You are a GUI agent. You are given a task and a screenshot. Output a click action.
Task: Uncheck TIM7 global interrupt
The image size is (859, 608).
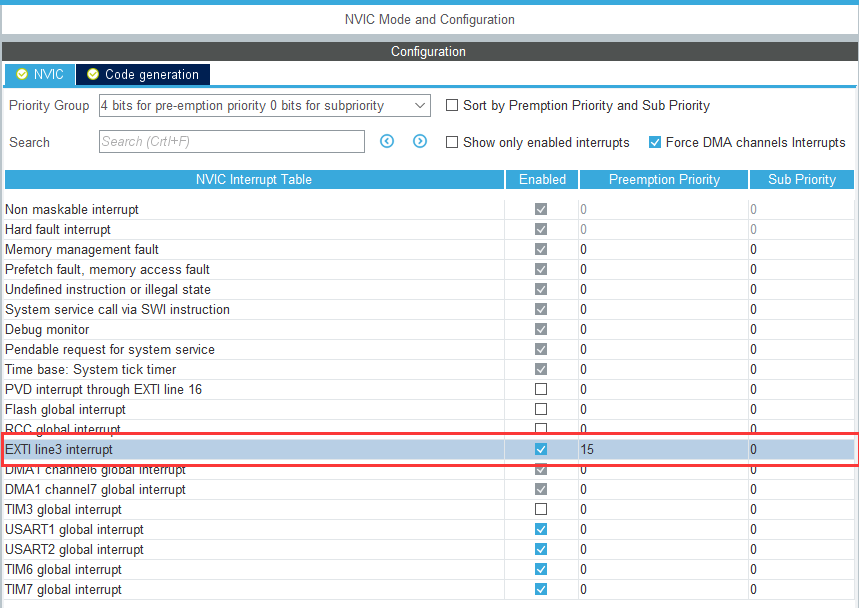pyautogui.click(x=541, y=589)
